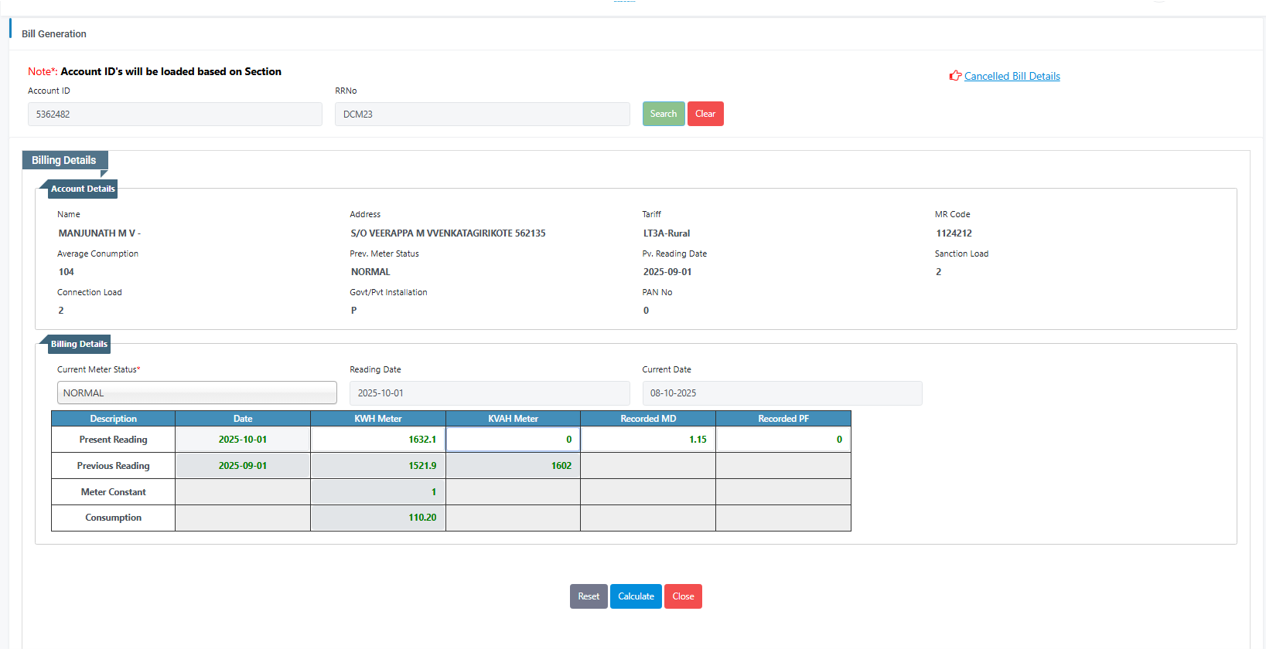Focus the Account ID input field
Viewport: 1266px width, 649px height.
pyautogui.click(x=174, y=114)
